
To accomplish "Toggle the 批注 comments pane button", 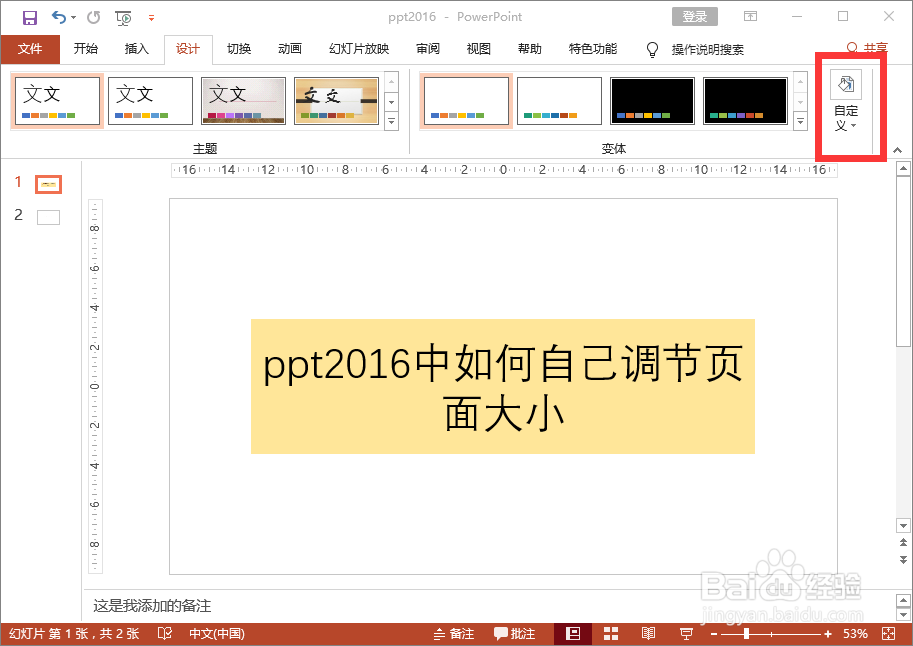I will [514, 634].
